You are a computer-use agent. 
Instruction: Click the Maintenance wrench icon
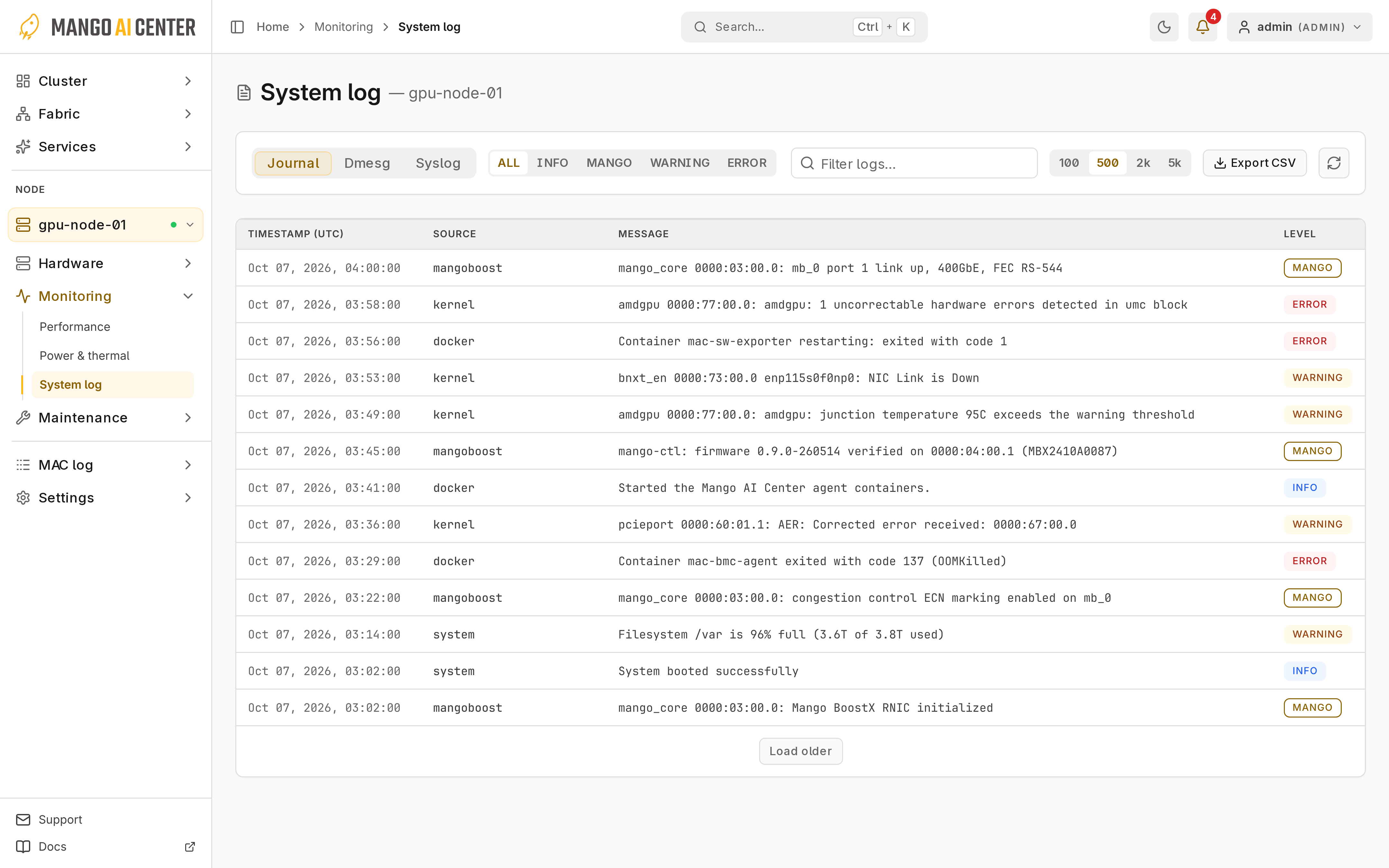(x=23, y=417)
